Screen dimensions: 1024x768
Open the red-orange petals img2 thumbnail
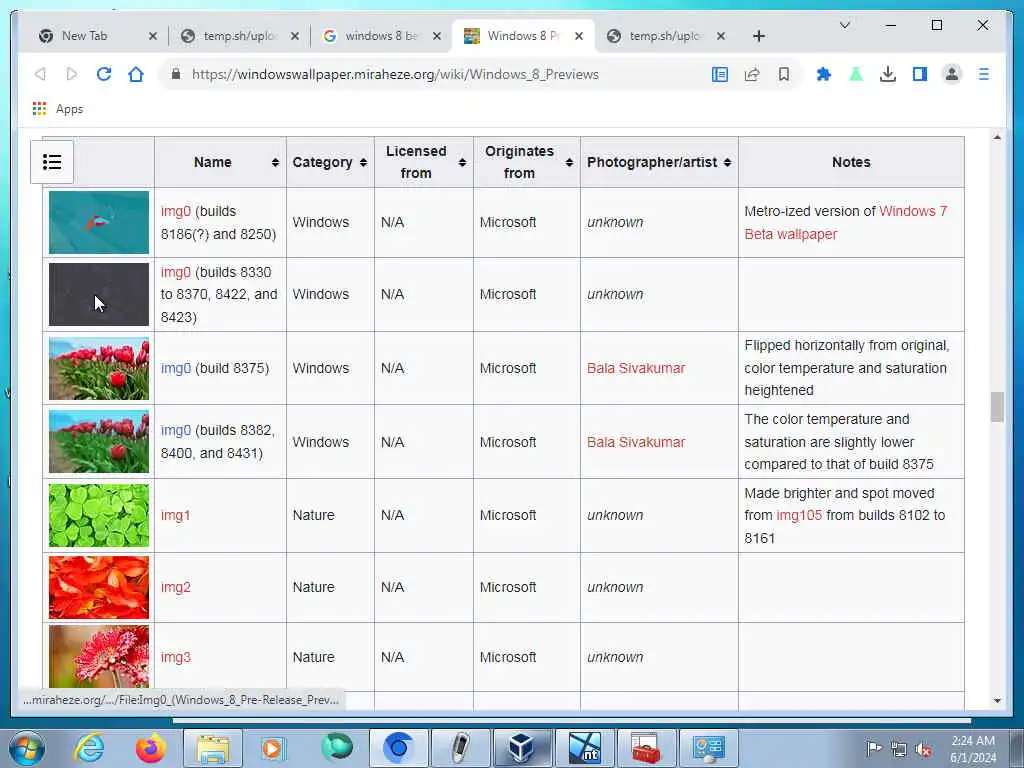[x=99, y=587]
